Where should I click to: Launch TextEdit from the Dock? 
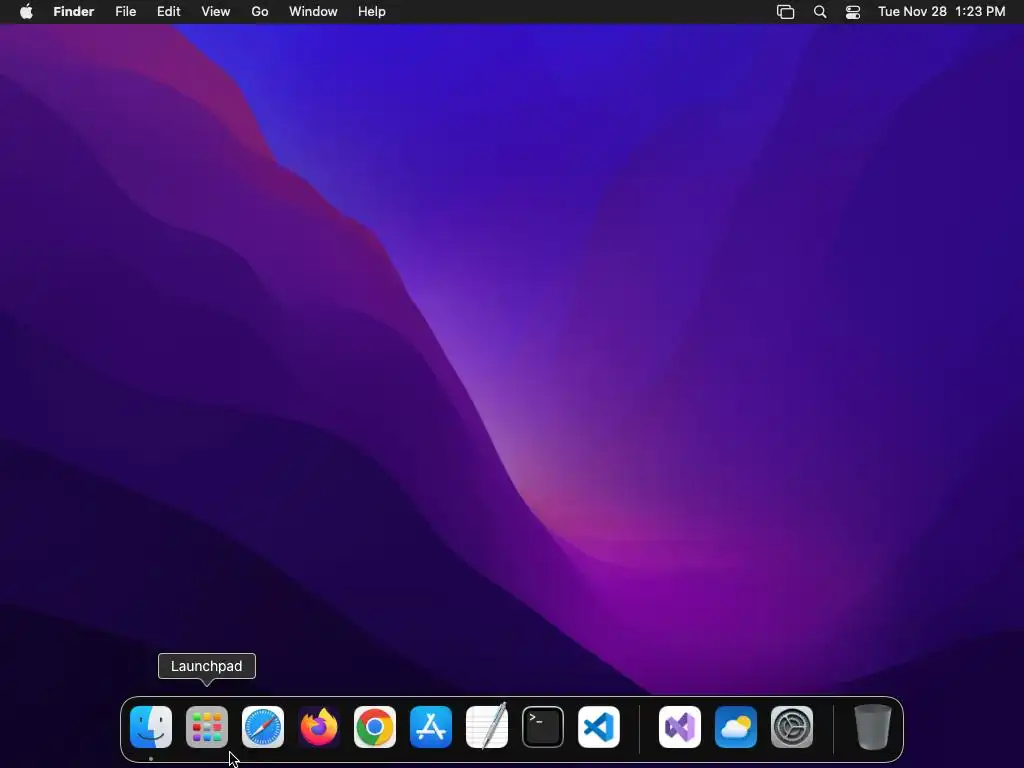(487, 727)
